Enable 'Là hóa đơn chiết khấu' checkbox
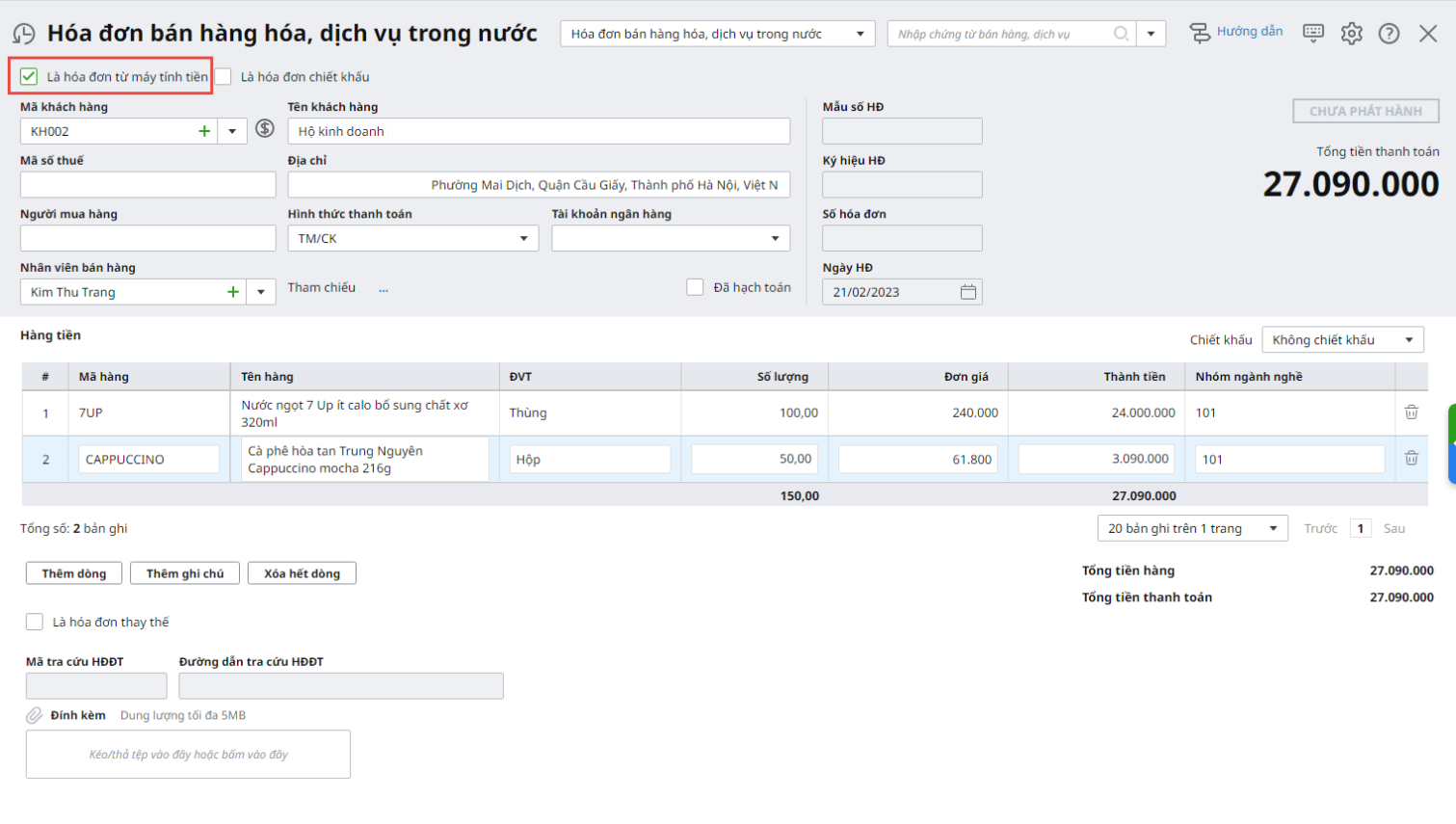The image size is (1456, 824). coord(223,76)
